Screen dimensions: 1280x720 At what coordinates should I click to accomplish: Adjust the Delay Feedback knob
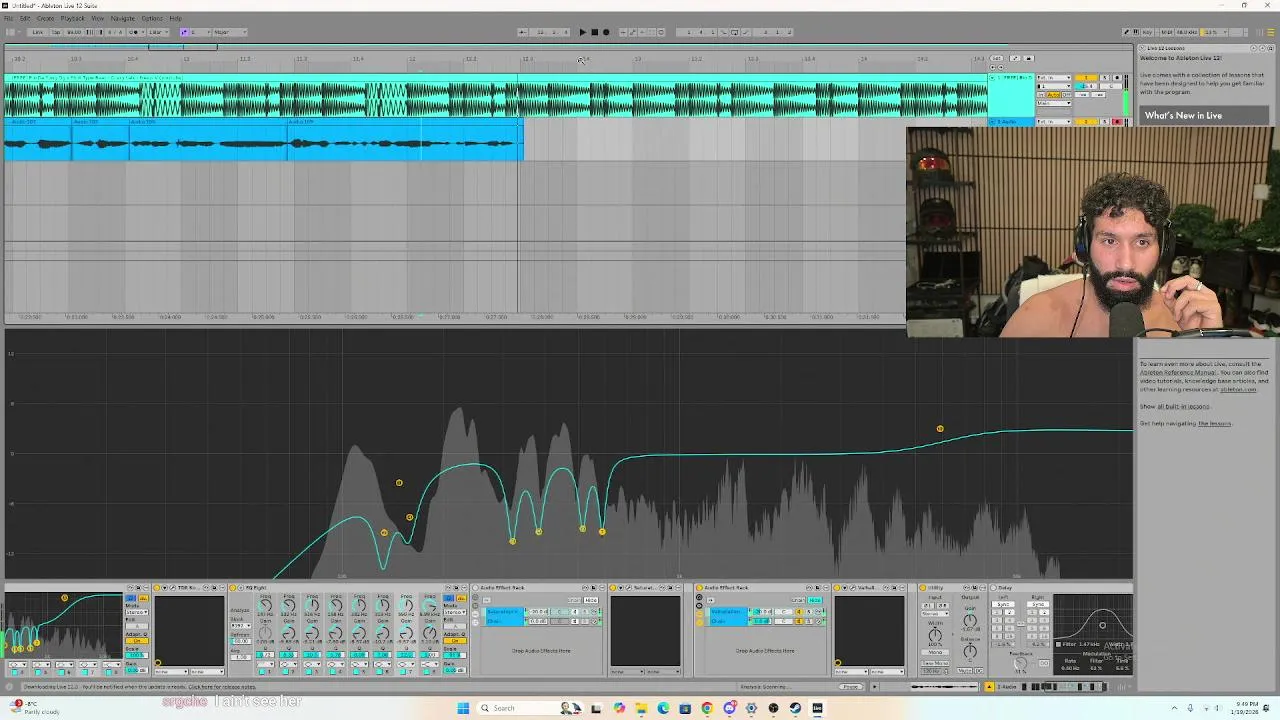(1020, 663)
